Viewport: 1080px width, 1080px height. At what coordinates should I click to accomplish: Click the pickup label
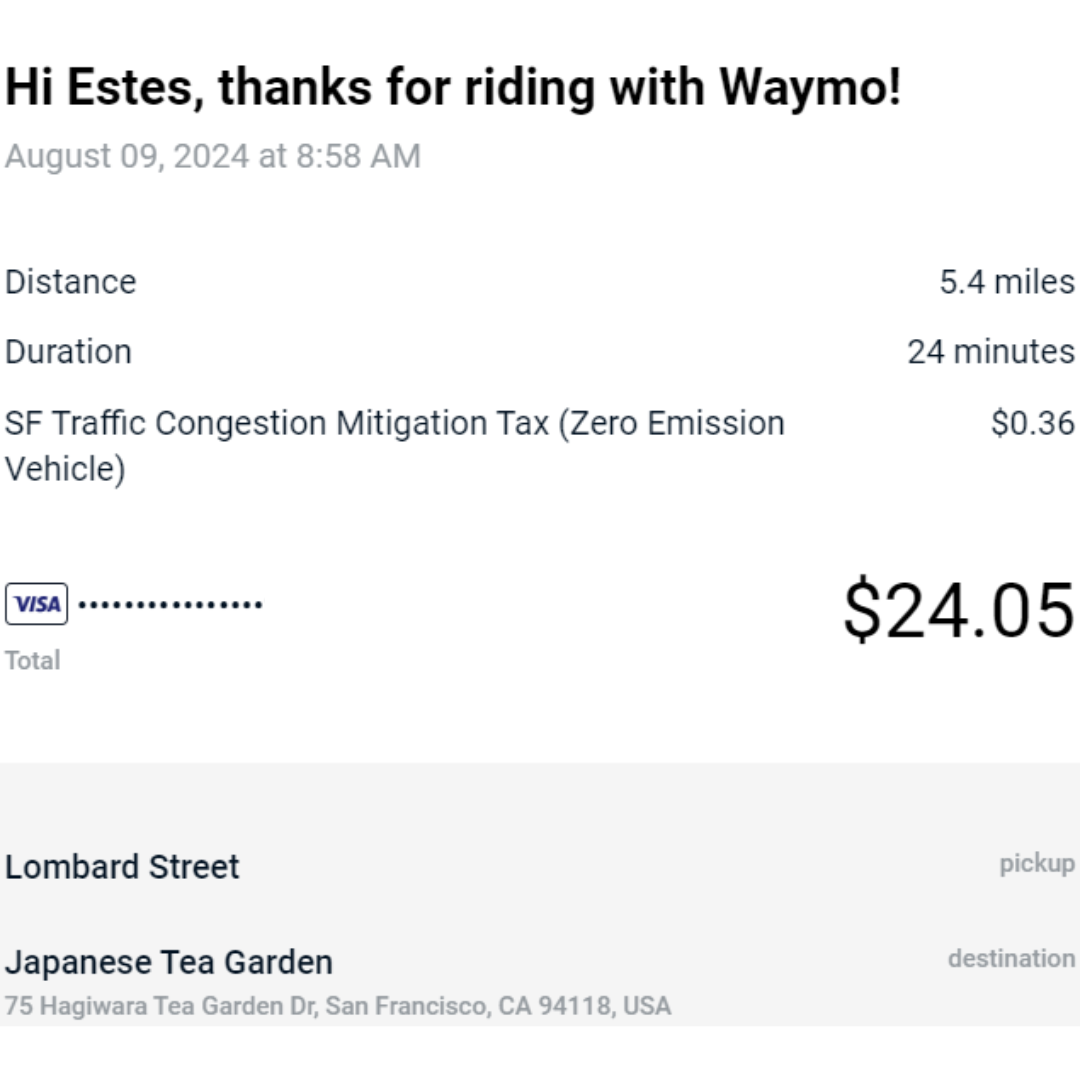(1037, 864)
